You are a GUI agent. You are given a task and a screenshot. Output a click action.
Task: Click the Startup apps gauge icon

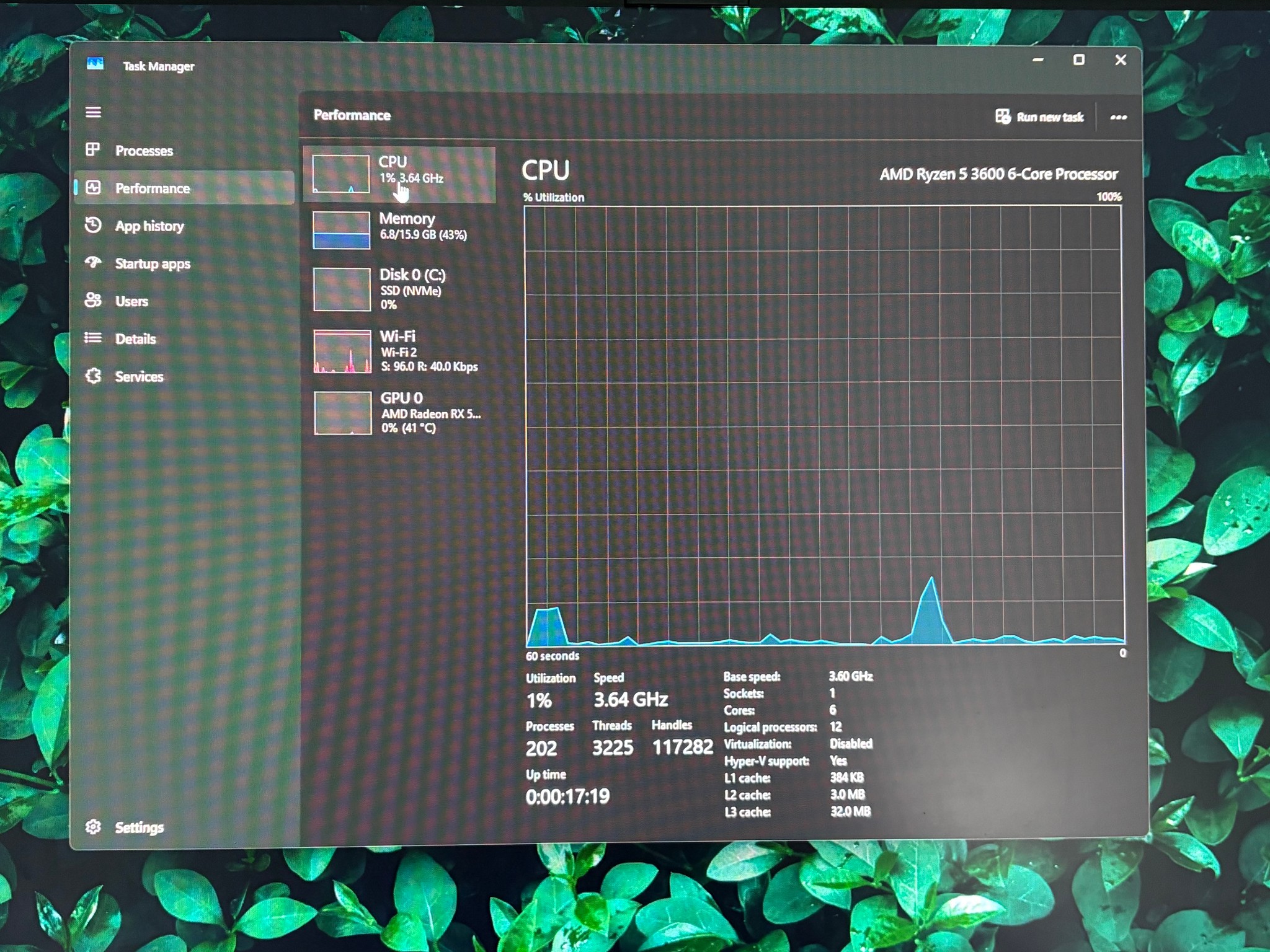93,263
